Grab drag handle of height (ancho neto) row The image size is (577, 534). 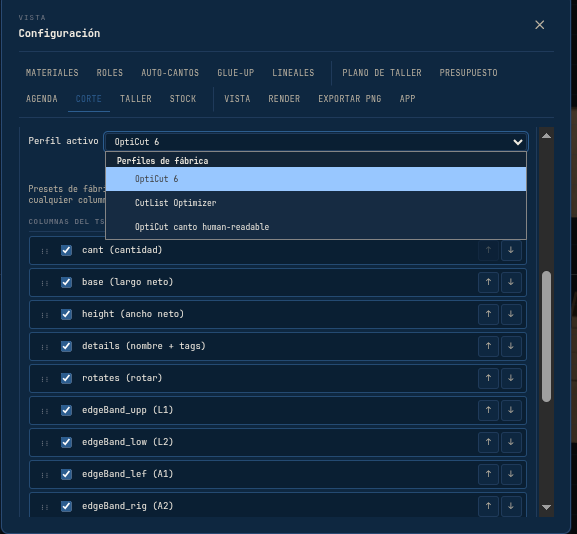pos(45,315)
